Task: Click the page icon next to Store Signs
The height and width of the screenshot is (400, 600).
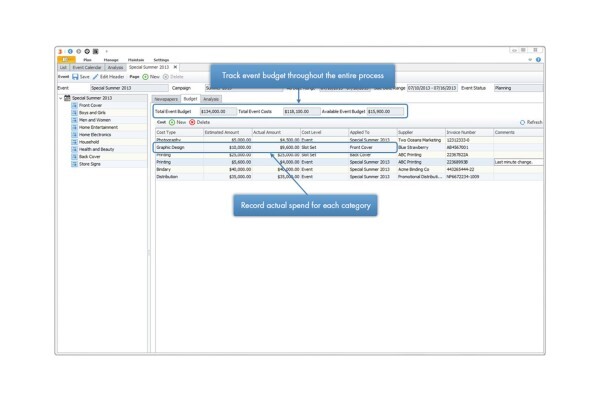Action: pyautogui.click(x=75, y=164)
